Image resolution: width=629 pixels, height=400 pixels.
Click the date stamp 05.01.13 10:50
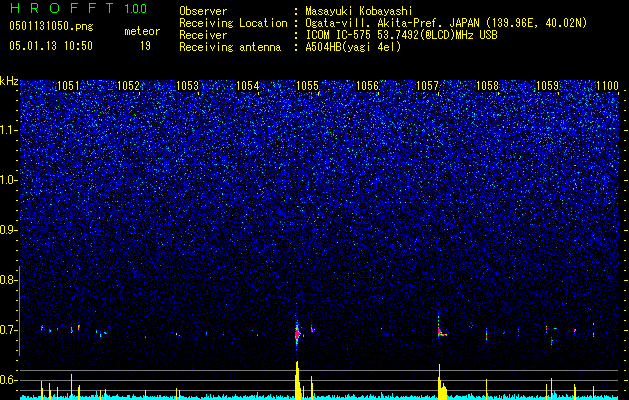51,46
